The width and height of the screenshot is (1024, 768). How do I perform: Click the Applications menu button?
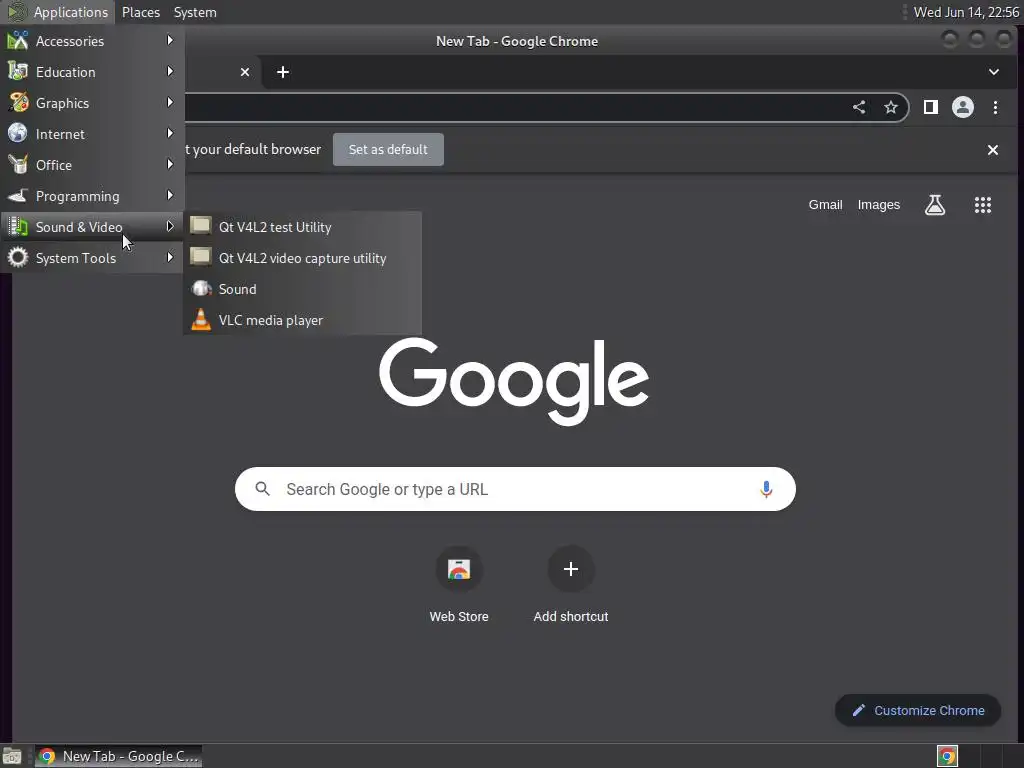click(58, 12)
